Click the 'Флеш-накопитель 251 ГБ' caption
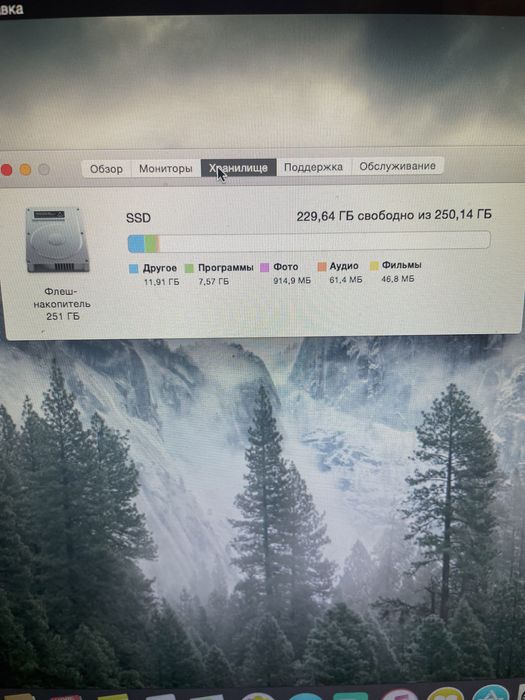Screen dimensions: 525x700 point(62,304)
